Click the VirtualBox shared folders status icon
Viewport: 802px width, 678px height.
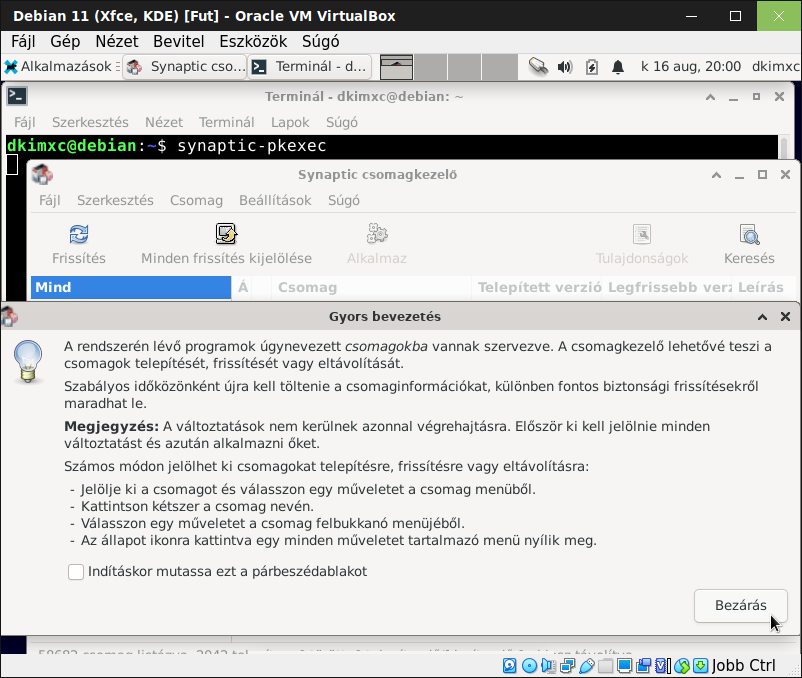click(606, 665)
